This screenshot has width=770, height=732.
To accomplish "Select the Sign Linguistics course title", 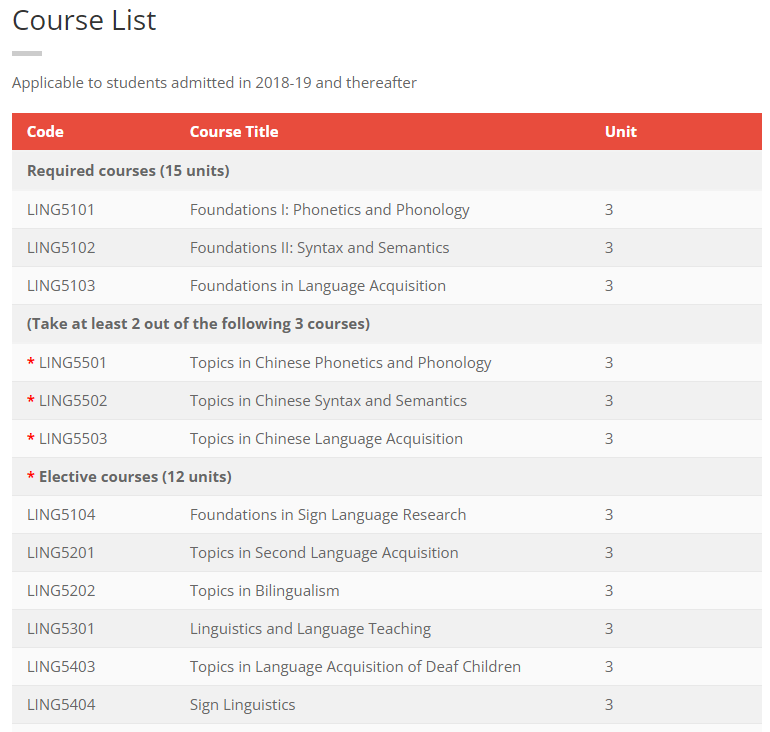I will (x=242, y=705).
